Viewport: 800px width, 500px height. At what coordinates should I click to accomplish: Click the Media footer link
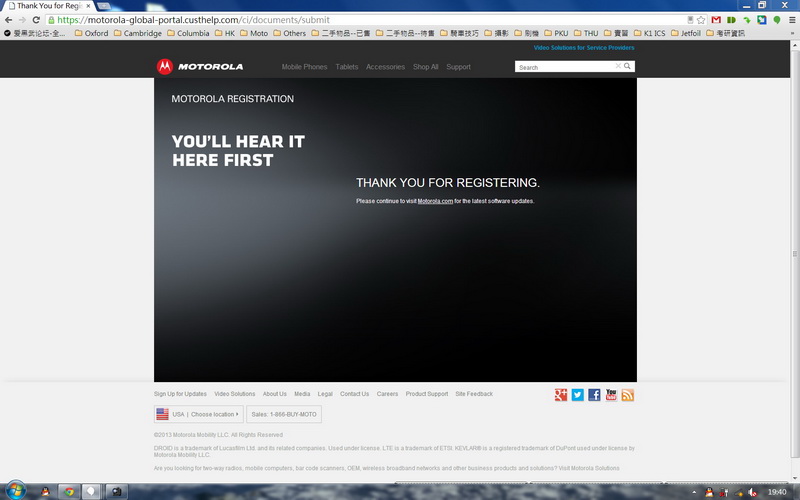coord(302,394)
